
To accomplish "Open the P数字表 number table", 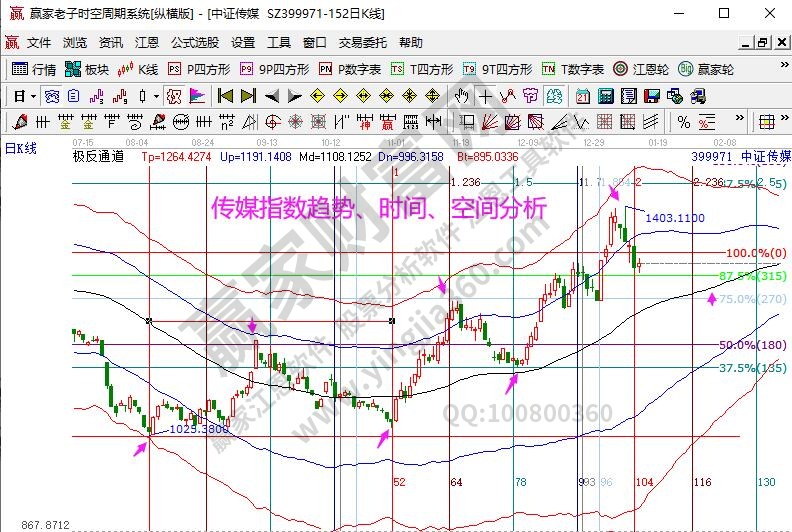I will click(x=350, y=69).
